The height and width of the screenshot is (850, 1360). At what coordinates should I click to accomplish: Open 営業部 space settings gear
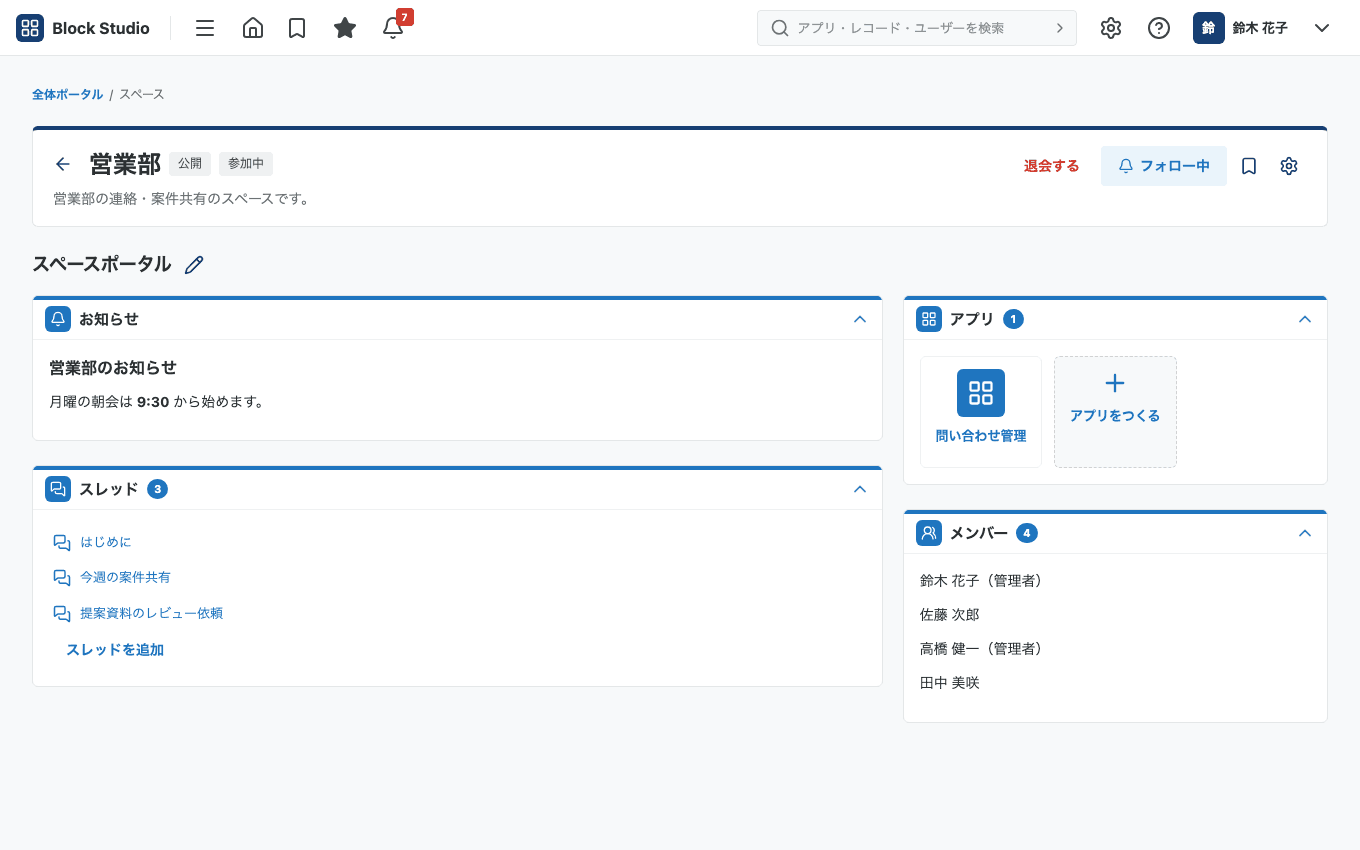pos(1289,166)
